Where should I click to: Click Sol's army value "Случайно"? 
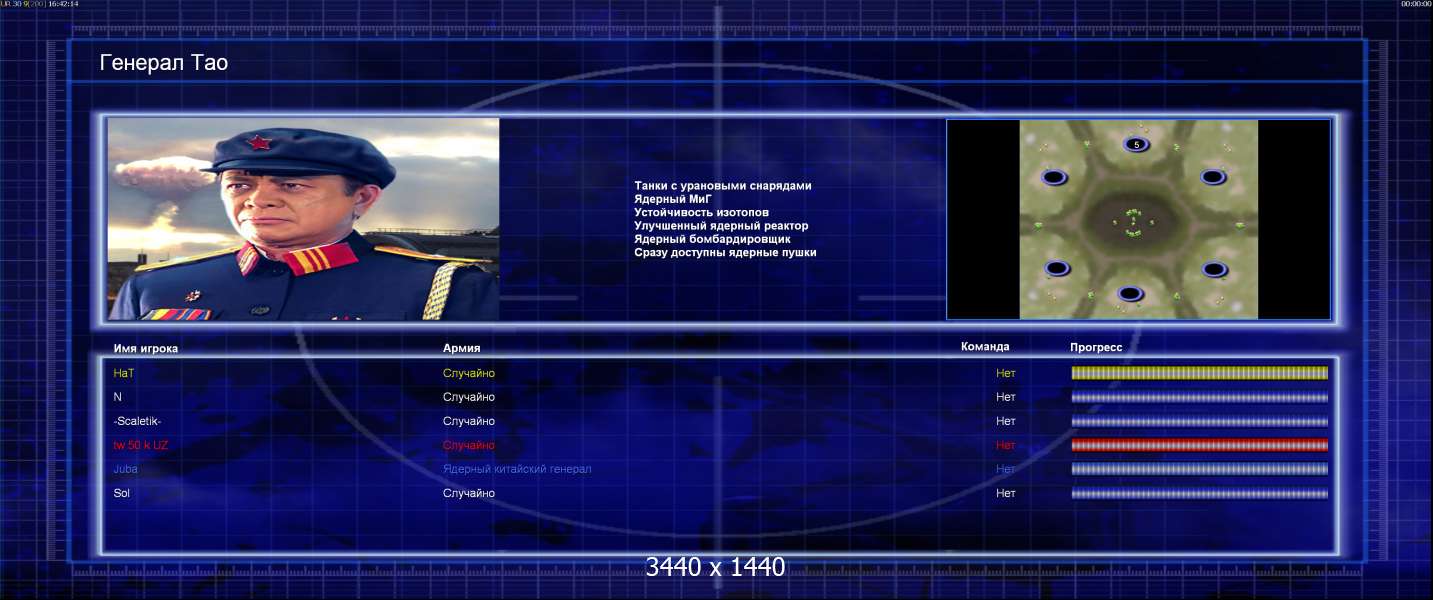(469, 493)
